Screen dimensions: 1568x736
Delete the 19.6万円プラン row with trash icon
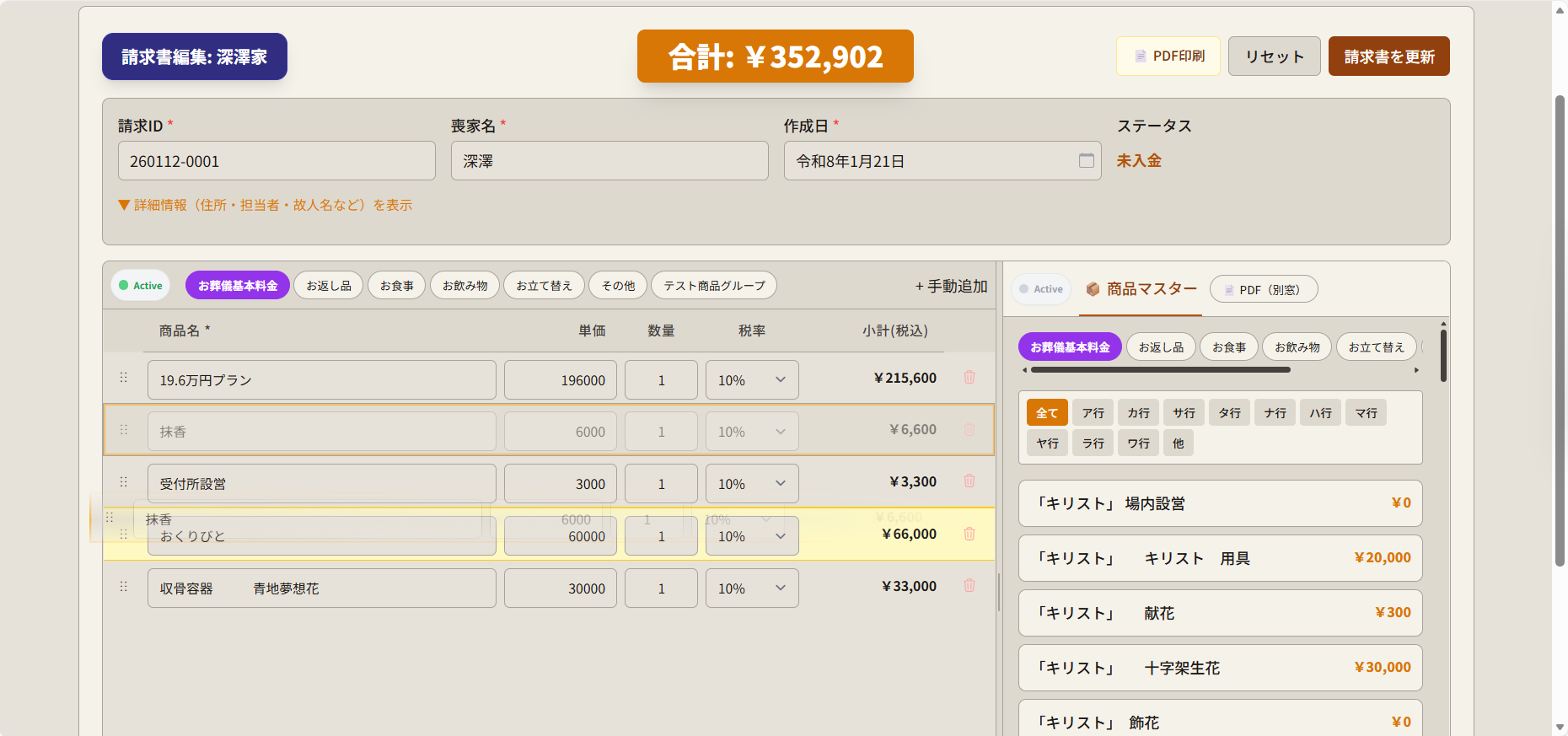pyautogui.click(x=969, y=378)
